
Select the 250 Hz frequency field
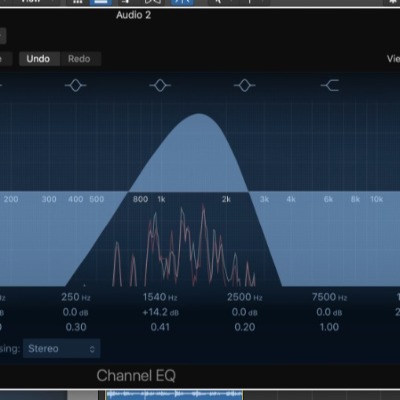[76, 297]
